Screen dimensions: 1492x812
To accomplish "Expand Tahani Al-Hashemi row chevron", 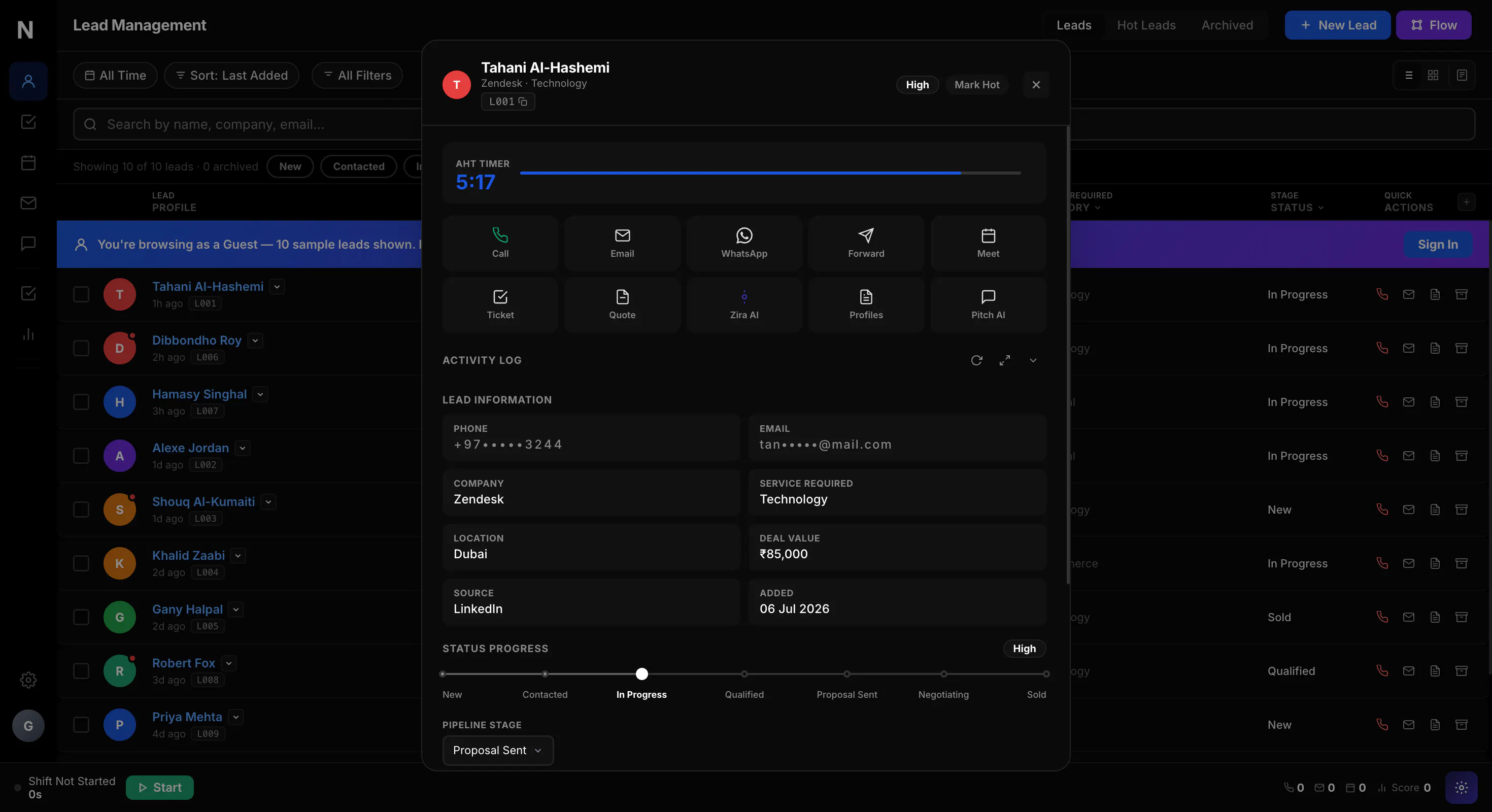I will point(277,287).
